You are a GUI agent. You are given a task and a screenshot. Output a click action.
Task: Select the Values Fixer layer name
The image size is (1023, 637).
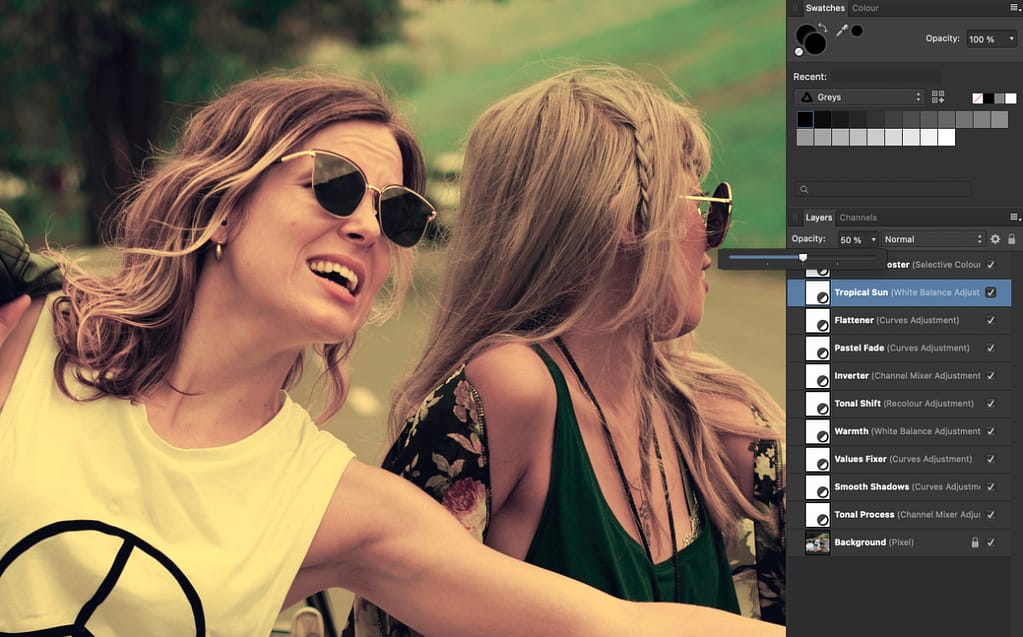861,459
